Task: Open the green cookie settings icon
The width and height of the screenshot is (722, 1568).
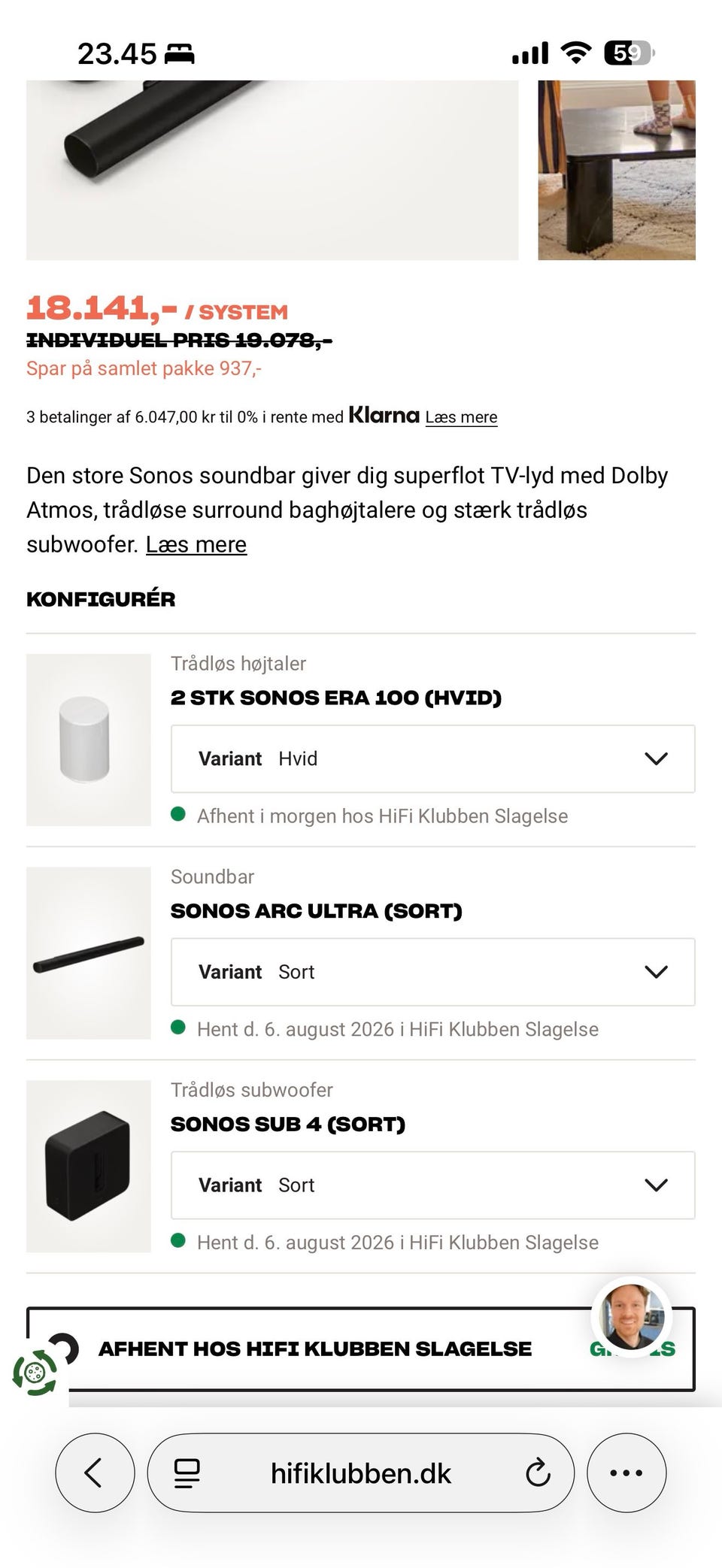Action: (35, 1373)
